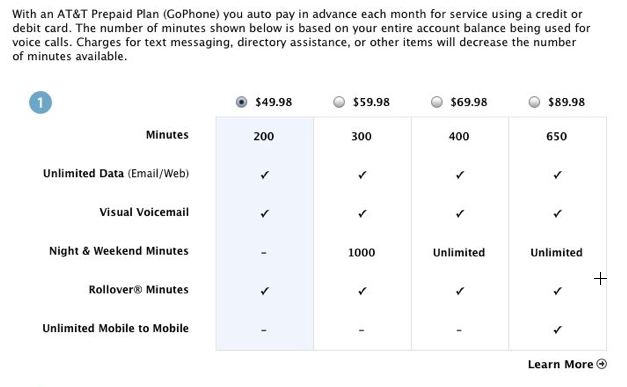Pick the $89.98 plan radio button
627x387 pixels.
click(x=534, y=102)
